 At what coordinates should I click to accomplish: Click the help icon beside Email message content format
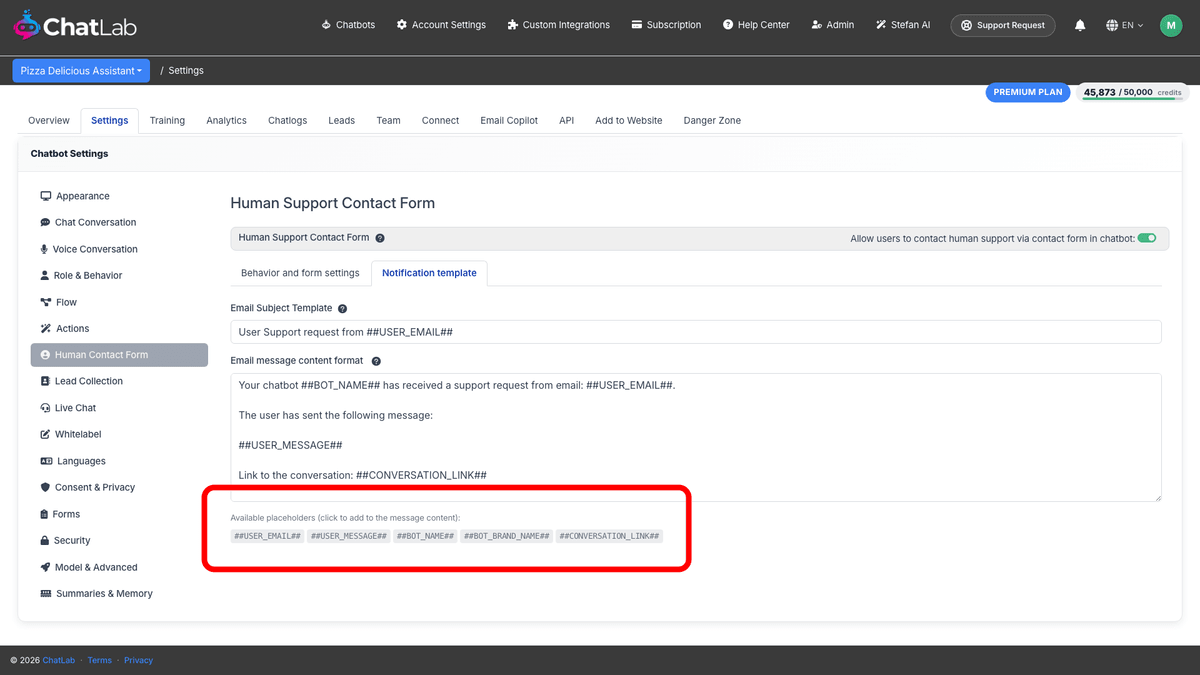[x=376, y=361]
